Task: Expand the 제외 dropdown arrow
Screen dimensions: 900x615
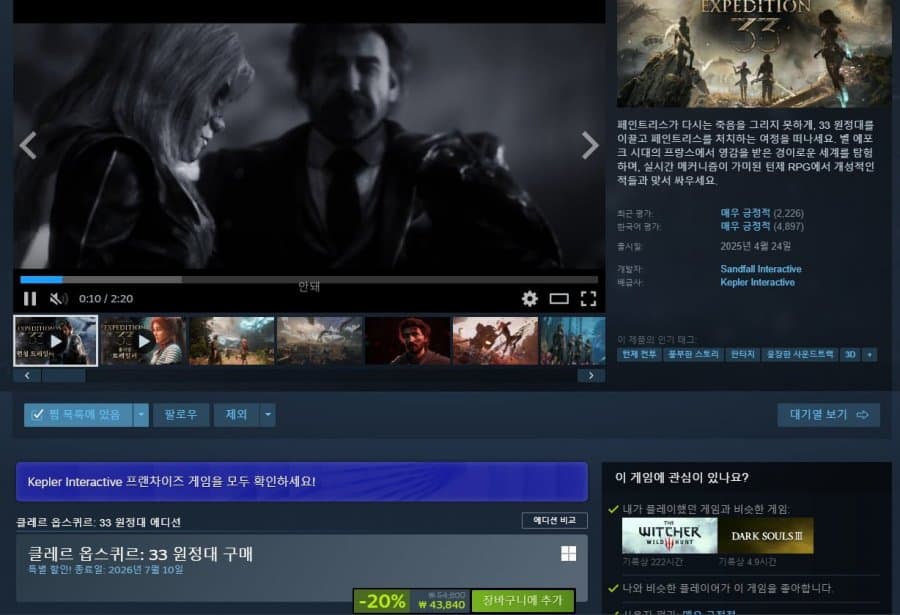Action: pyautogui.click(x=268, y=415)
